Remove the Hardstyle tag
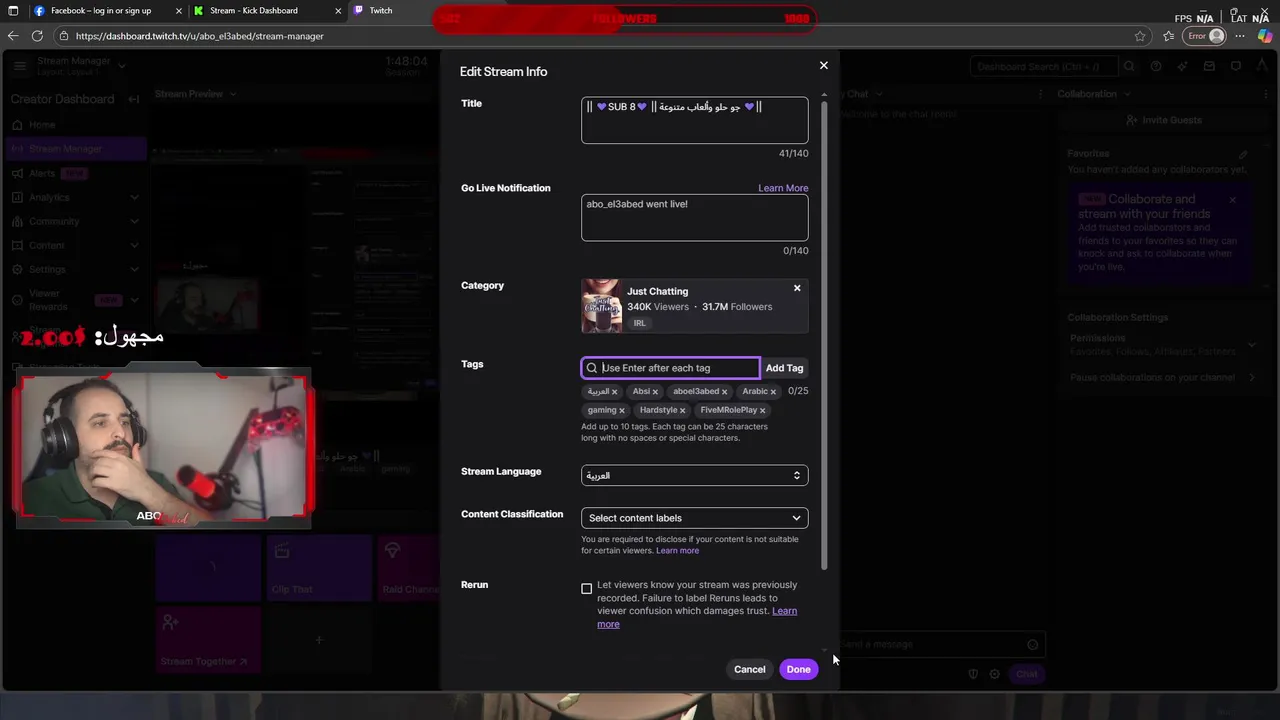Viewport: 1280px width, 720px height. [682, 411]
